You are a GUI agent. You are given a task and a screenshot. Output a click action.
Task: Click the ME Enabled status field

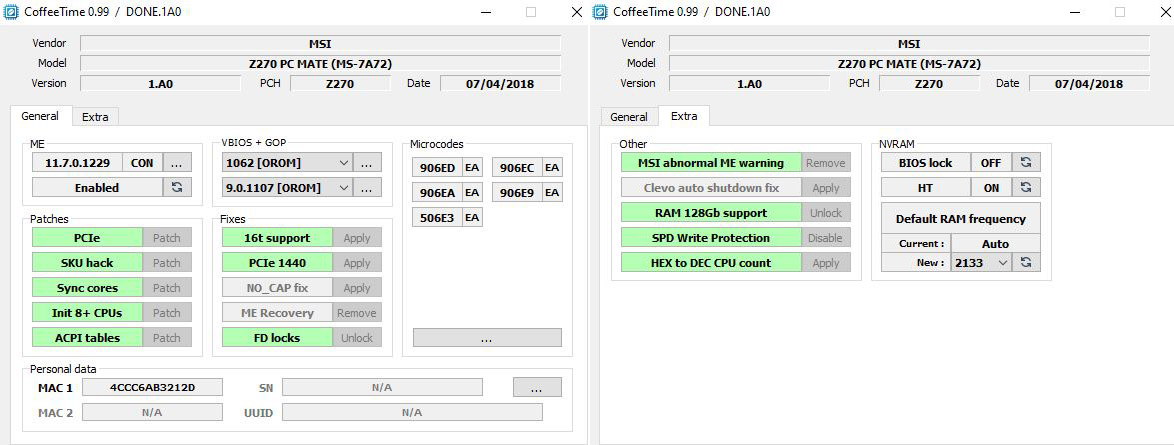point(97,187)
